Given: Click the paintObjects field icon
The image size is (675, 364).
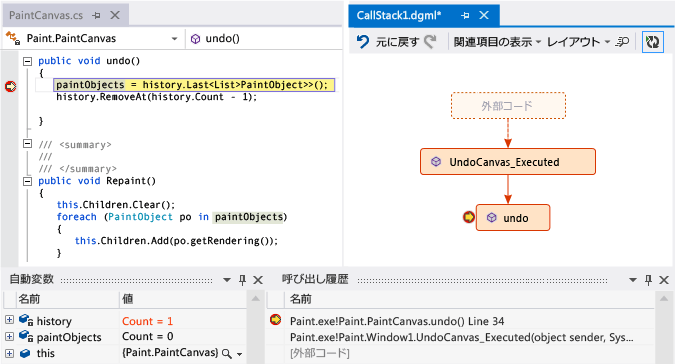Looking at the screenshot, I should (26, 336).
